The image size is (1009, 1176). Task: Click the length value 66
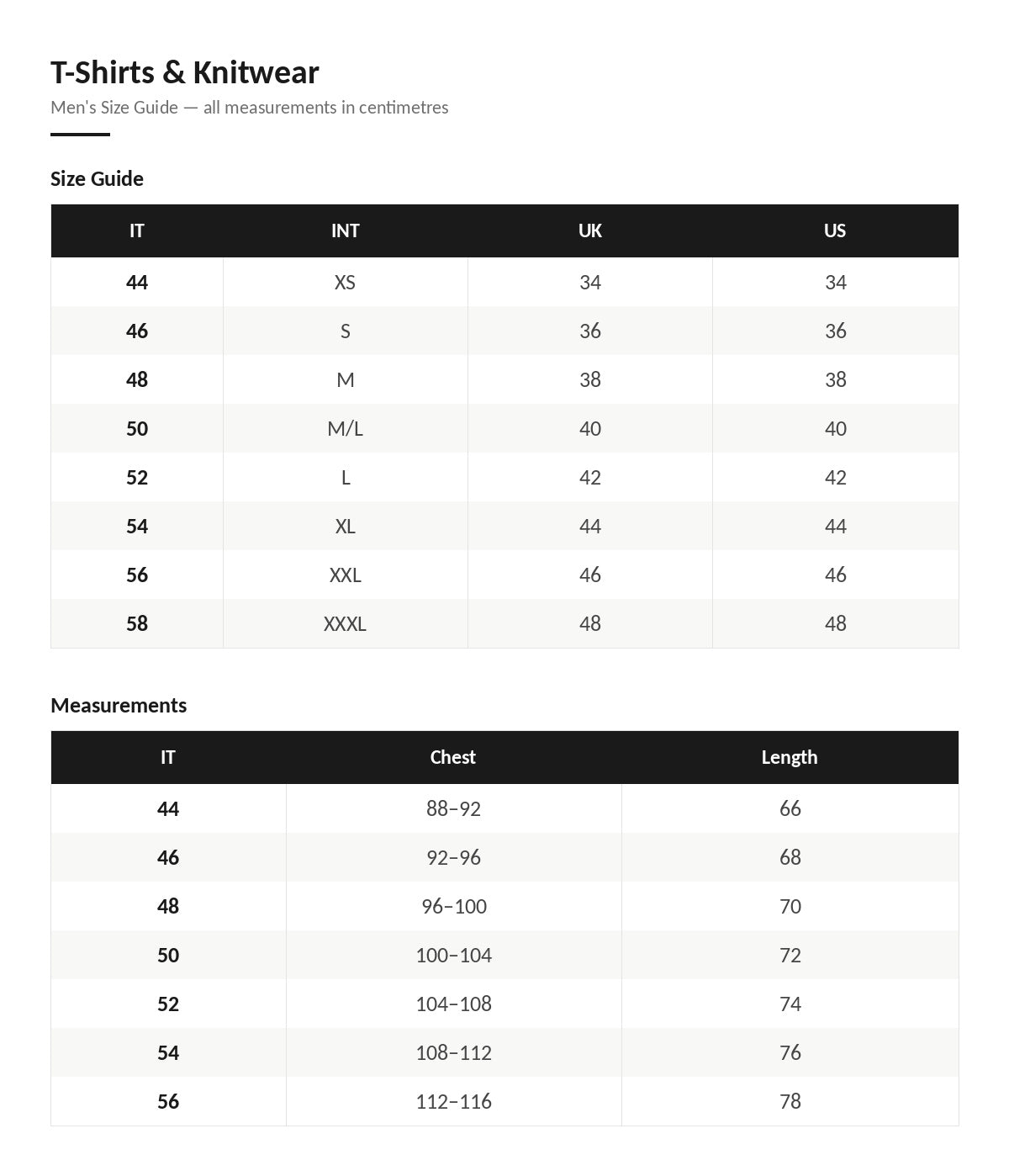pyautogui.click(x=790, y=809)
